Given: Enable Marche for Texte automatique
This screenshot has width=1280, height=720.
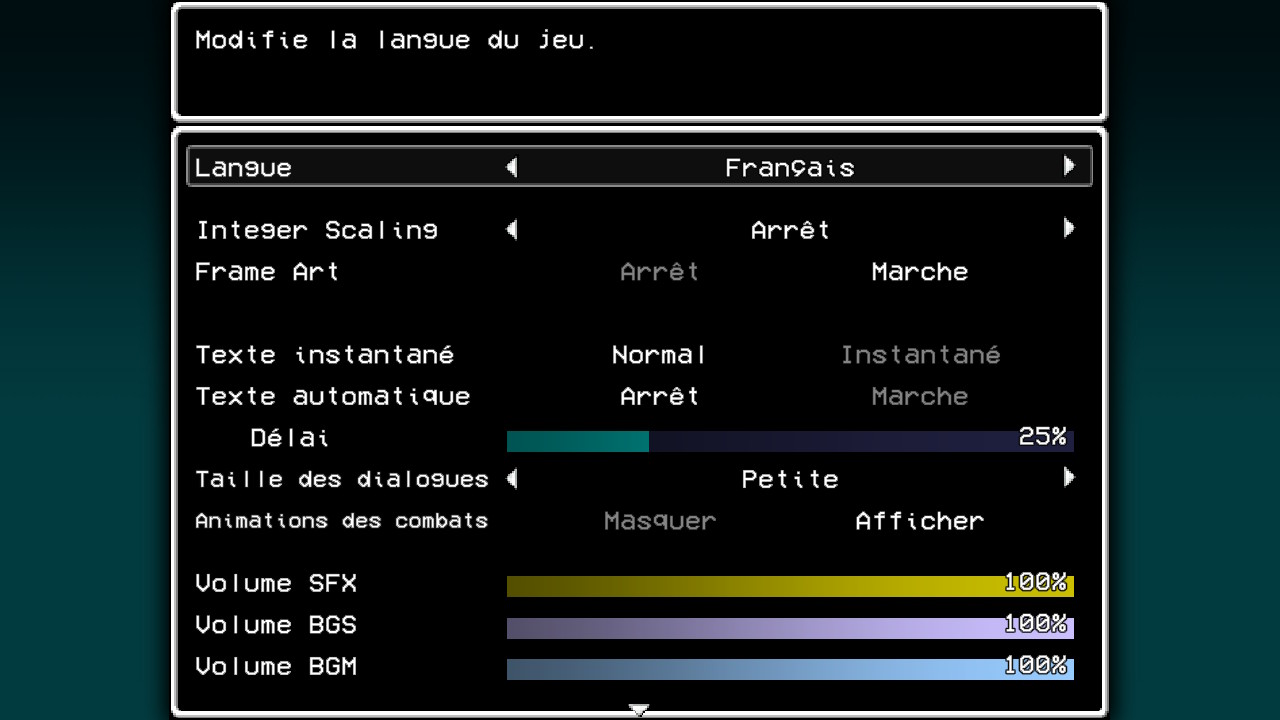Looking at the screenshot, I should (x=919, y=397).
